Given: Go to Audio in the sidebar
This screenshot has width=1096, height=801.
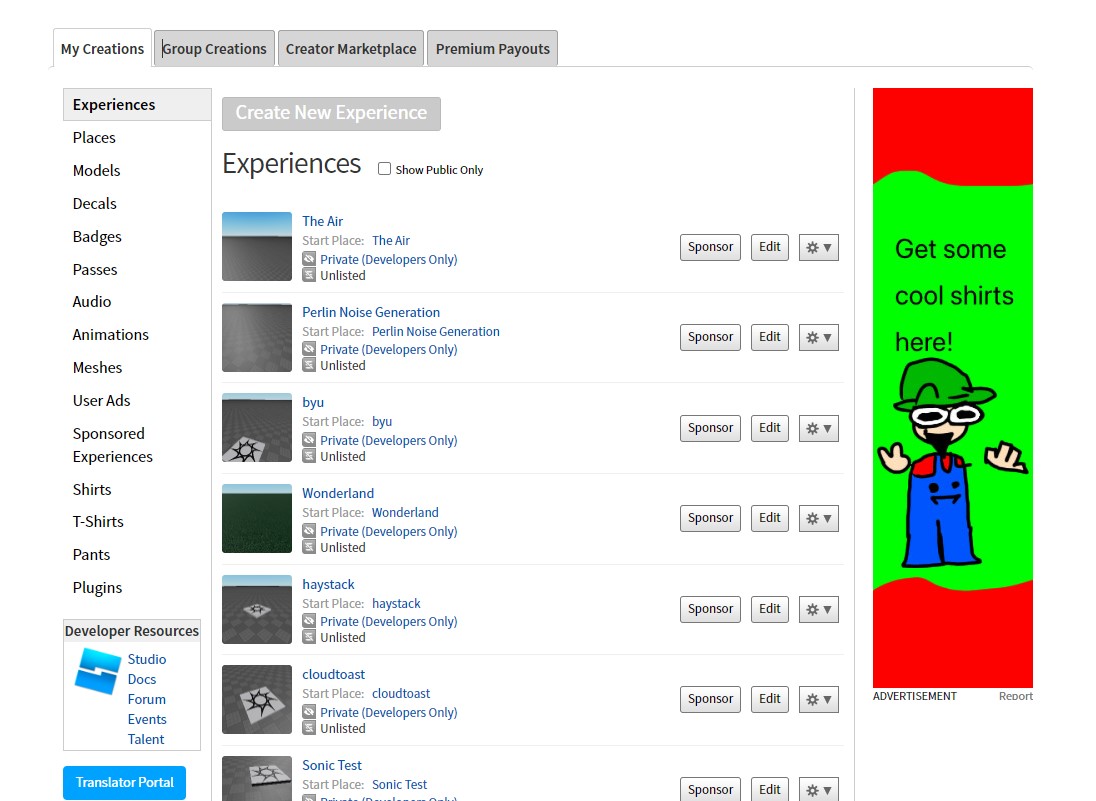Looking at the screenshot, I should (x=92, y=301).
